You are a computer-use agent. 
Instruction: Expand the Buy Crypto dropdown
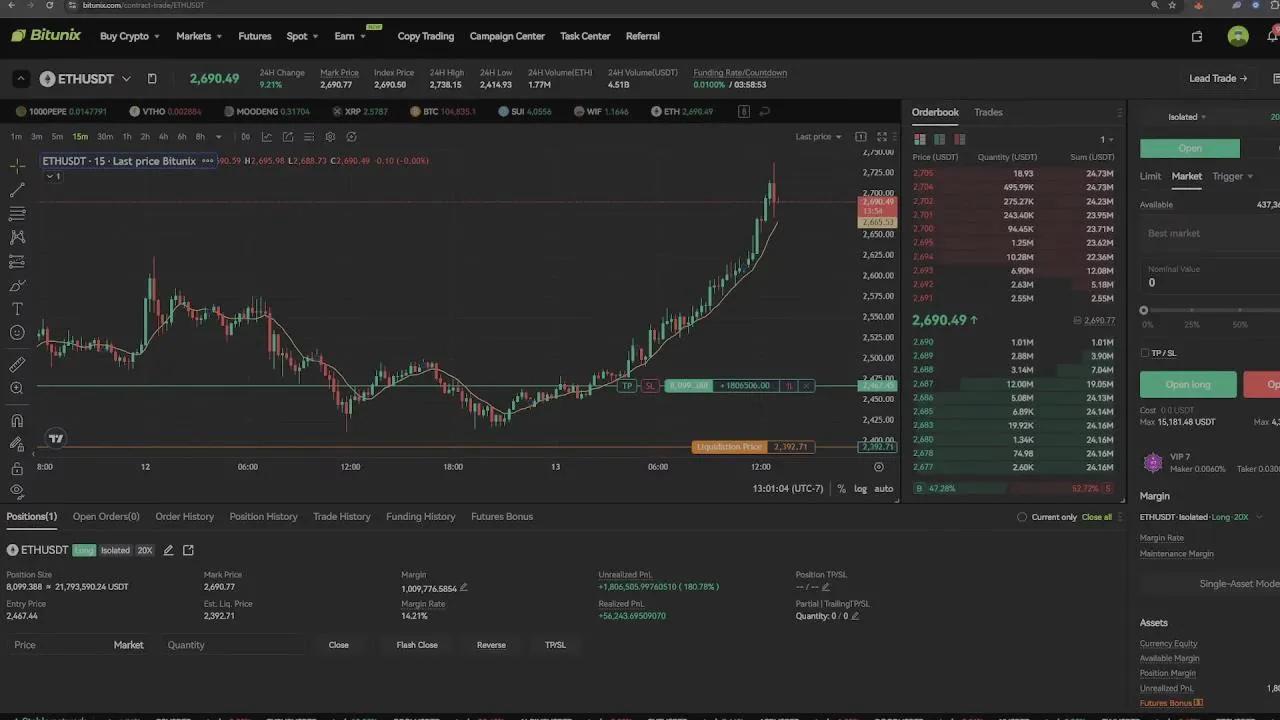130,36
